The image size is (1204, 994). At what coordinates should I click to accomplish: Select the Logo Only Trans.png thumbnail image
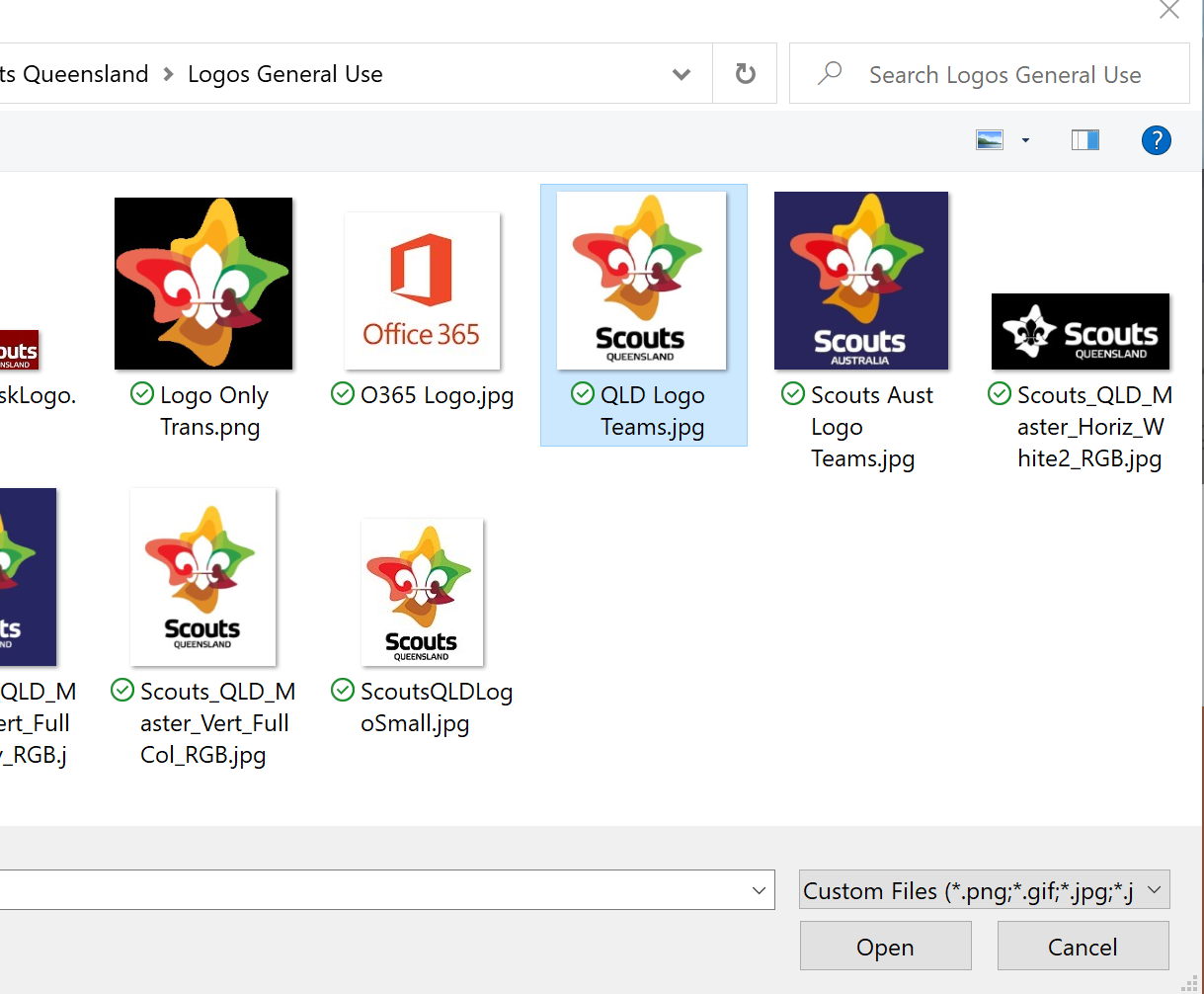click(x=203, y=284)
